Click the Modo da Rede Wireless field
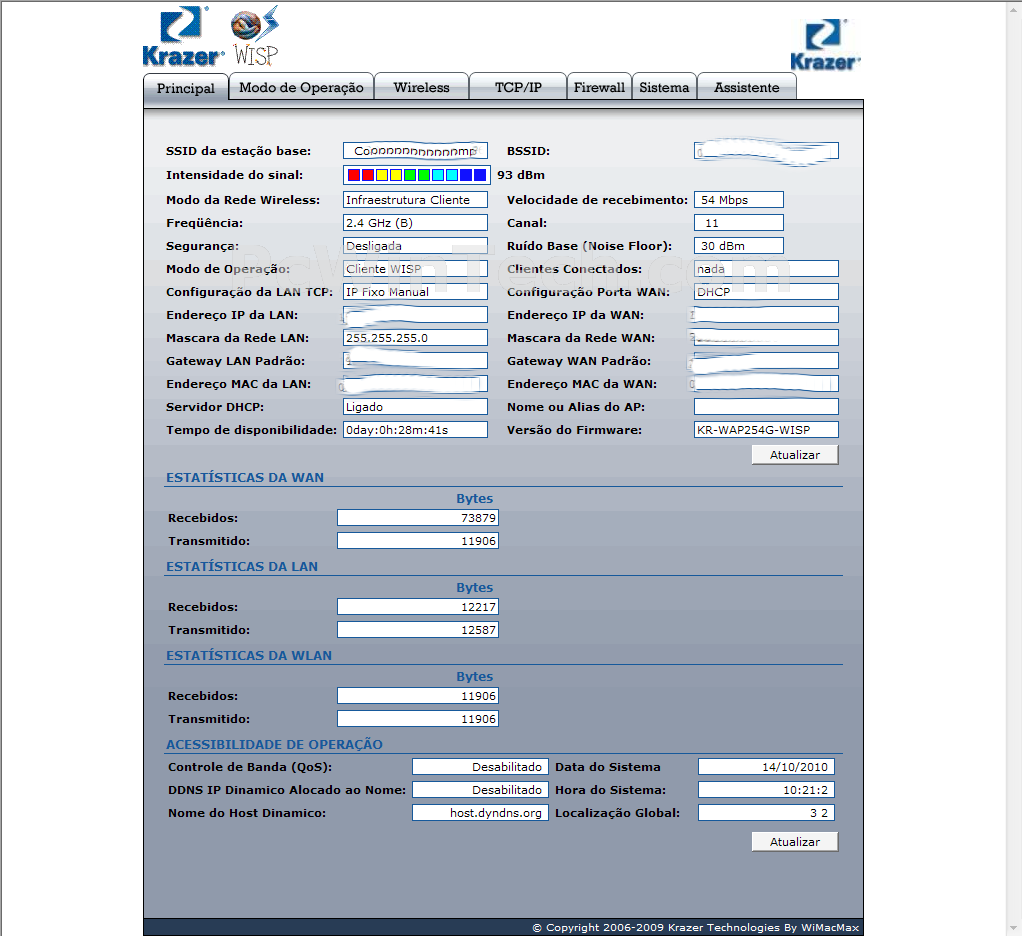This screenshot has height=936, width=1022. [x=415, y=199]
